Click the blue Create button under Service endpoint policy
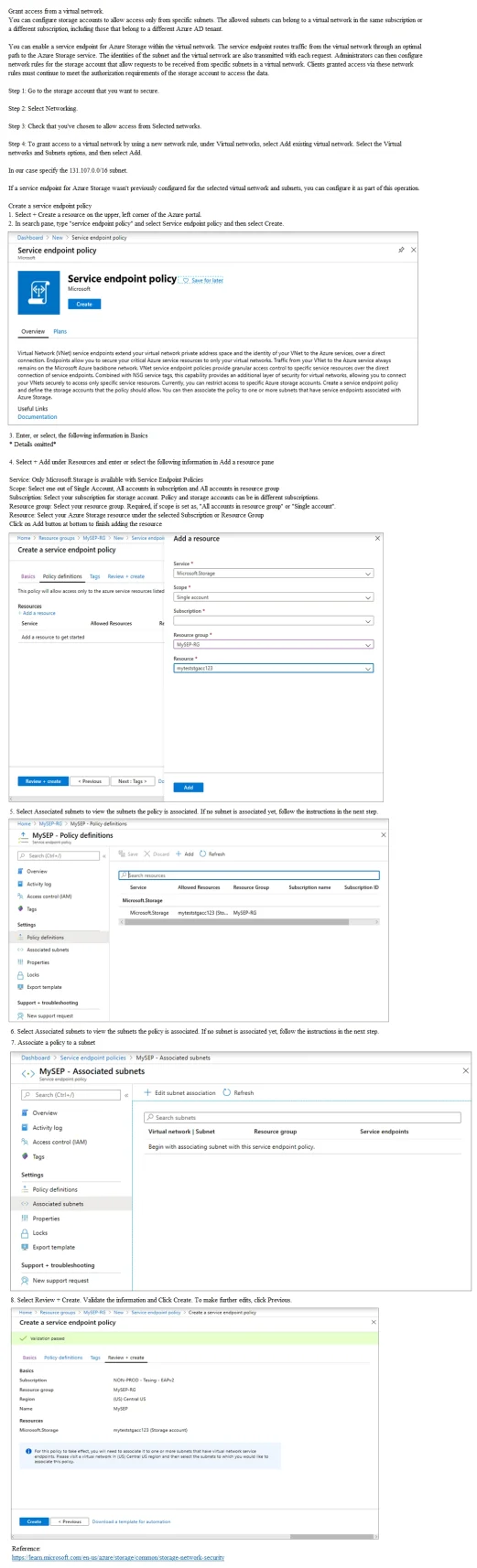This screenshot has height=1568, width=477. click(x=84, y=304)
